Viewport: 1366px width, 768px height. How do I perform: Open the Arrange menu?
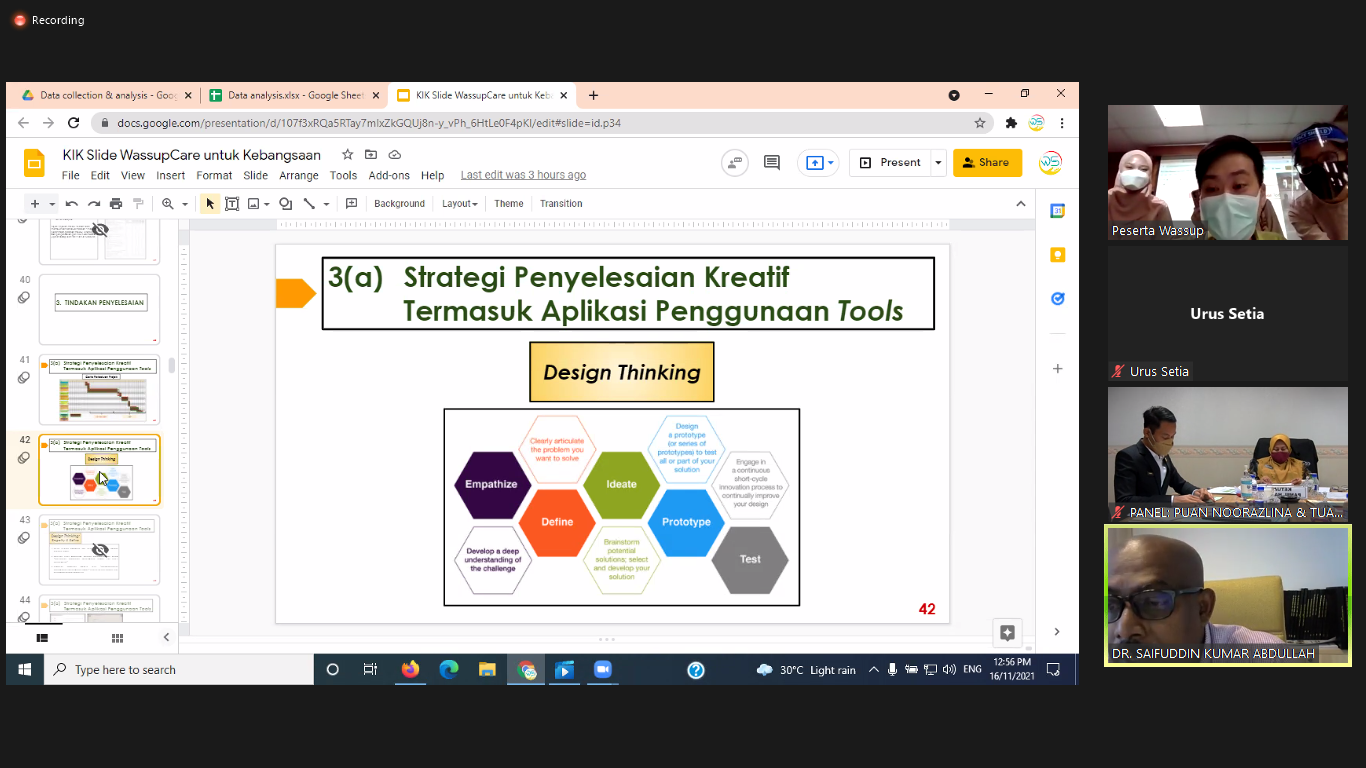point(299,175)
